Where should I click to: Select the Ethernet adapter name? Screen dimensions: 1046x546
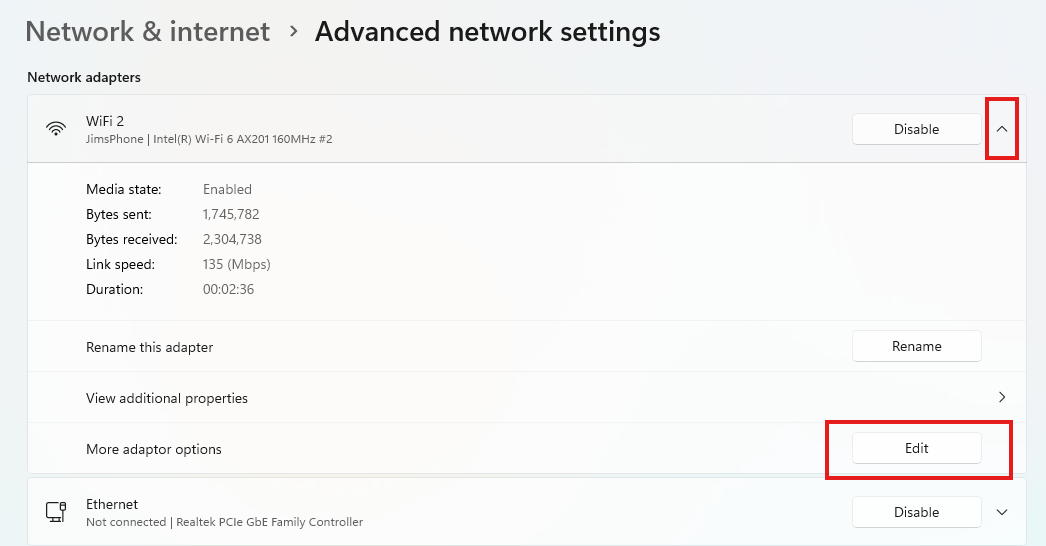point(112,504)
